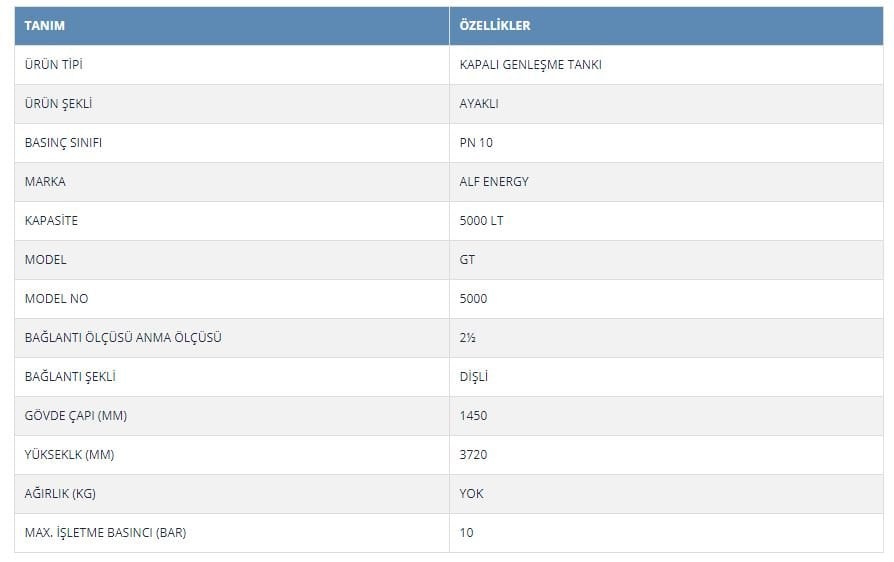Image resolution: width=894 pixels, height=562 pixels.
Task: Click the PN 10 pressure class value
Action: click(x=476, y=143)
